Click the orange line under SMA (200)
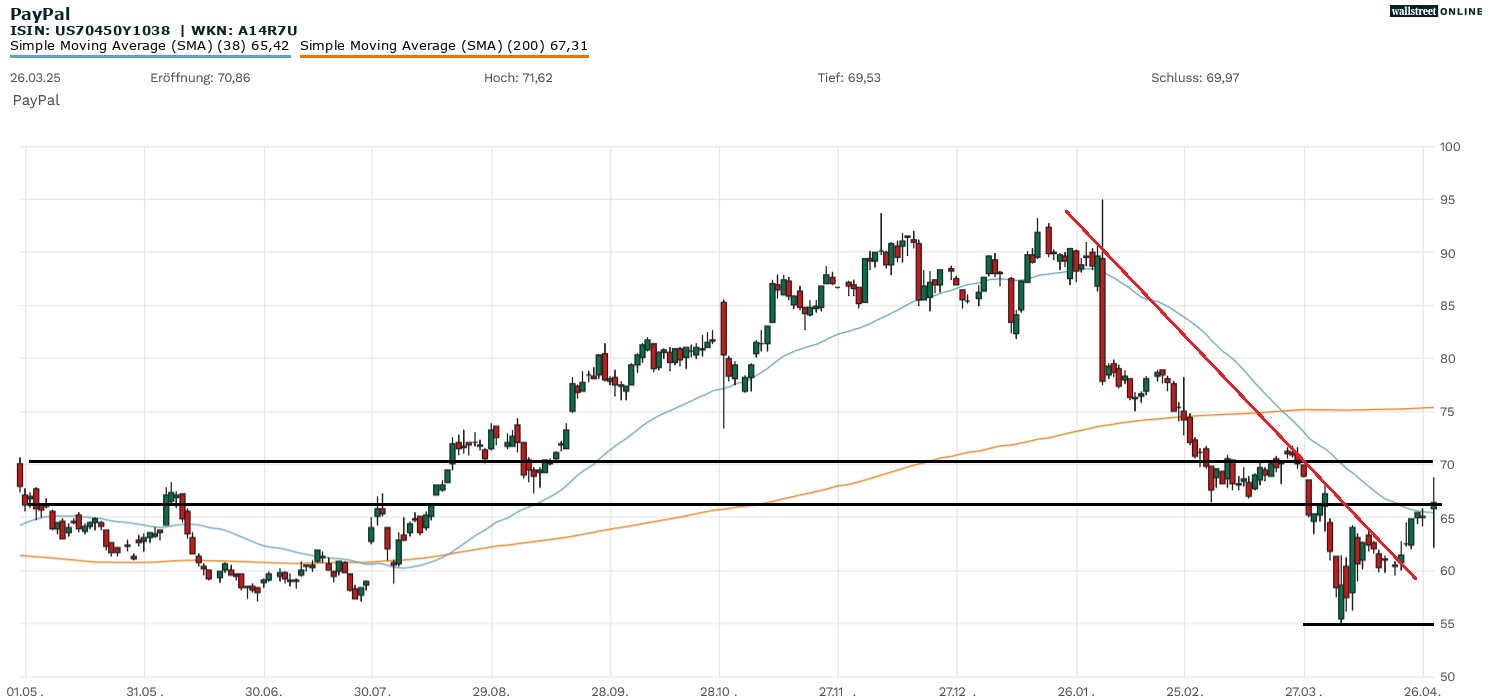The width and height of the screenshot is (1490, 698). tap(443, 56)
